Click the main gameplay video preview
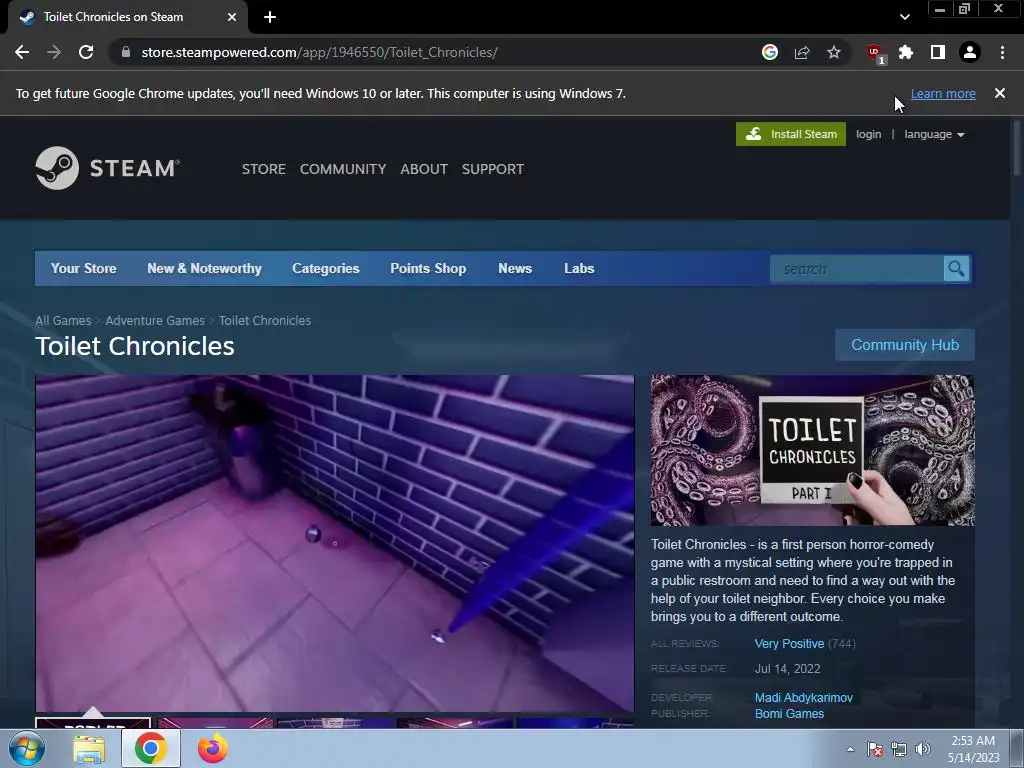This screenshot has height=768, width=1024. point(334,543)
